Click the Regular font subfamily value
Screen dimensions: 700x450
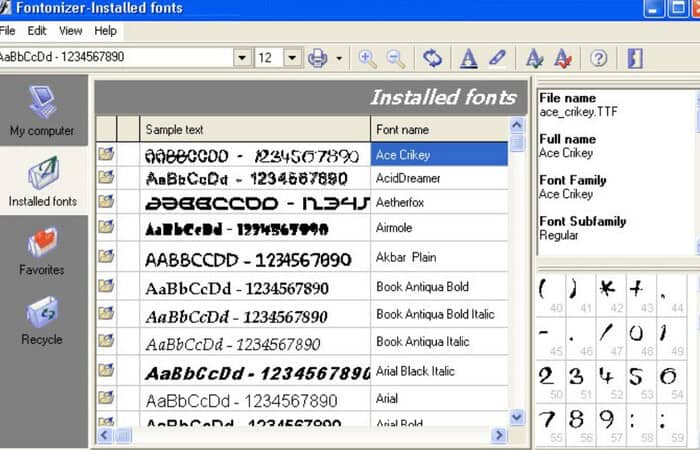[x=559, y=235]
